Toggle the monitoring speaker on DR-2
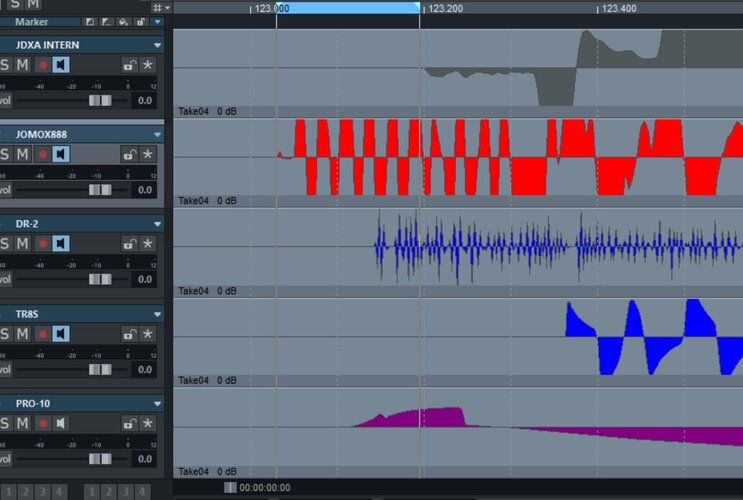Screen dimensions: 743x500 point(61,244)
